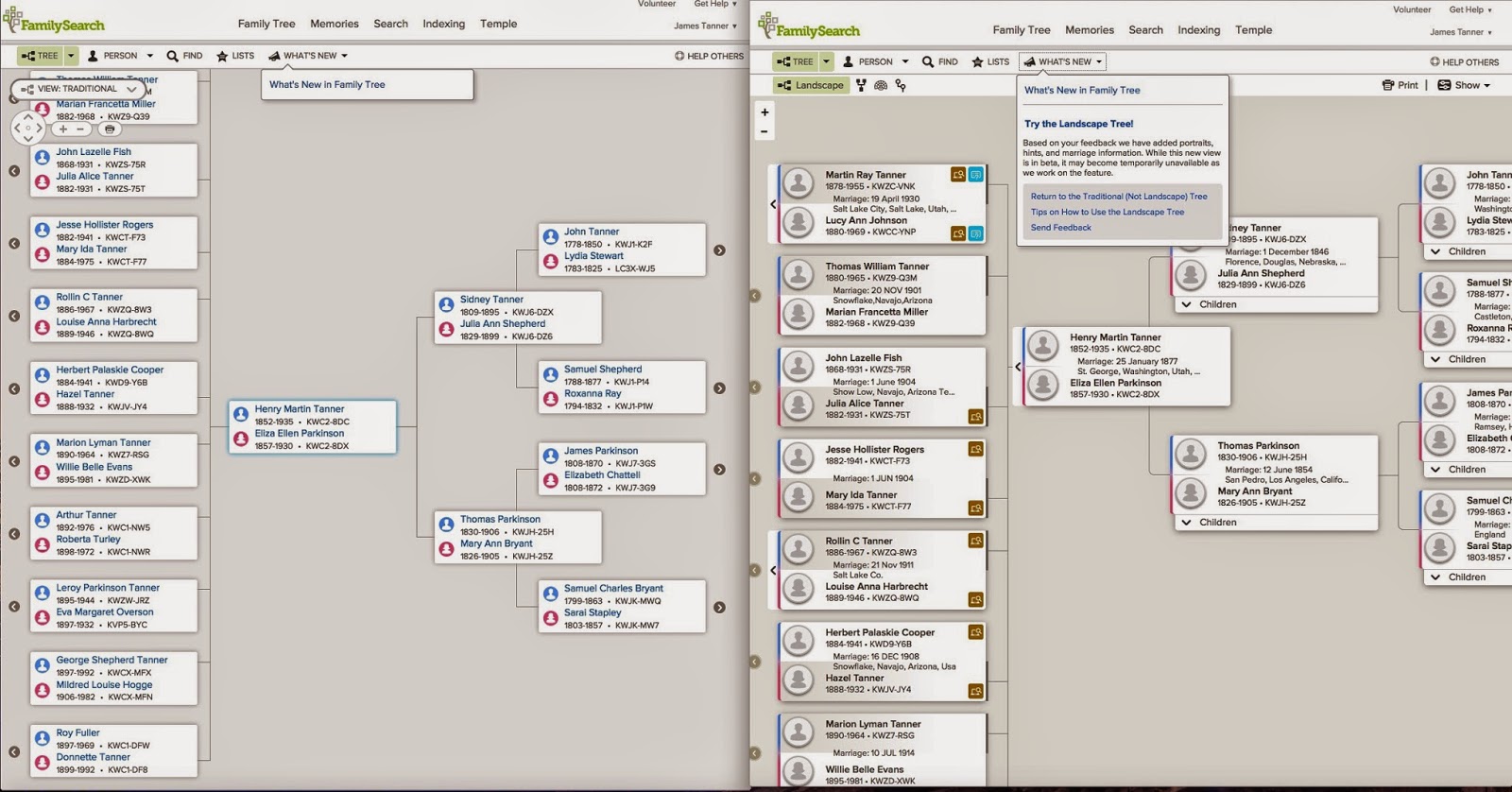Image resolution: width=1512 pixels, height=792 pixels.
Task: Open PERSON menu in right window
Action: click(875, 61)
